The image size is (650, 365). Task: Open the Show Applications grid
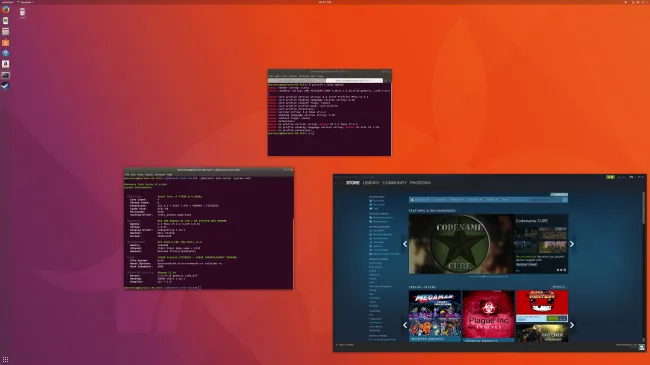pyautogui.click(x=5, y=360)
